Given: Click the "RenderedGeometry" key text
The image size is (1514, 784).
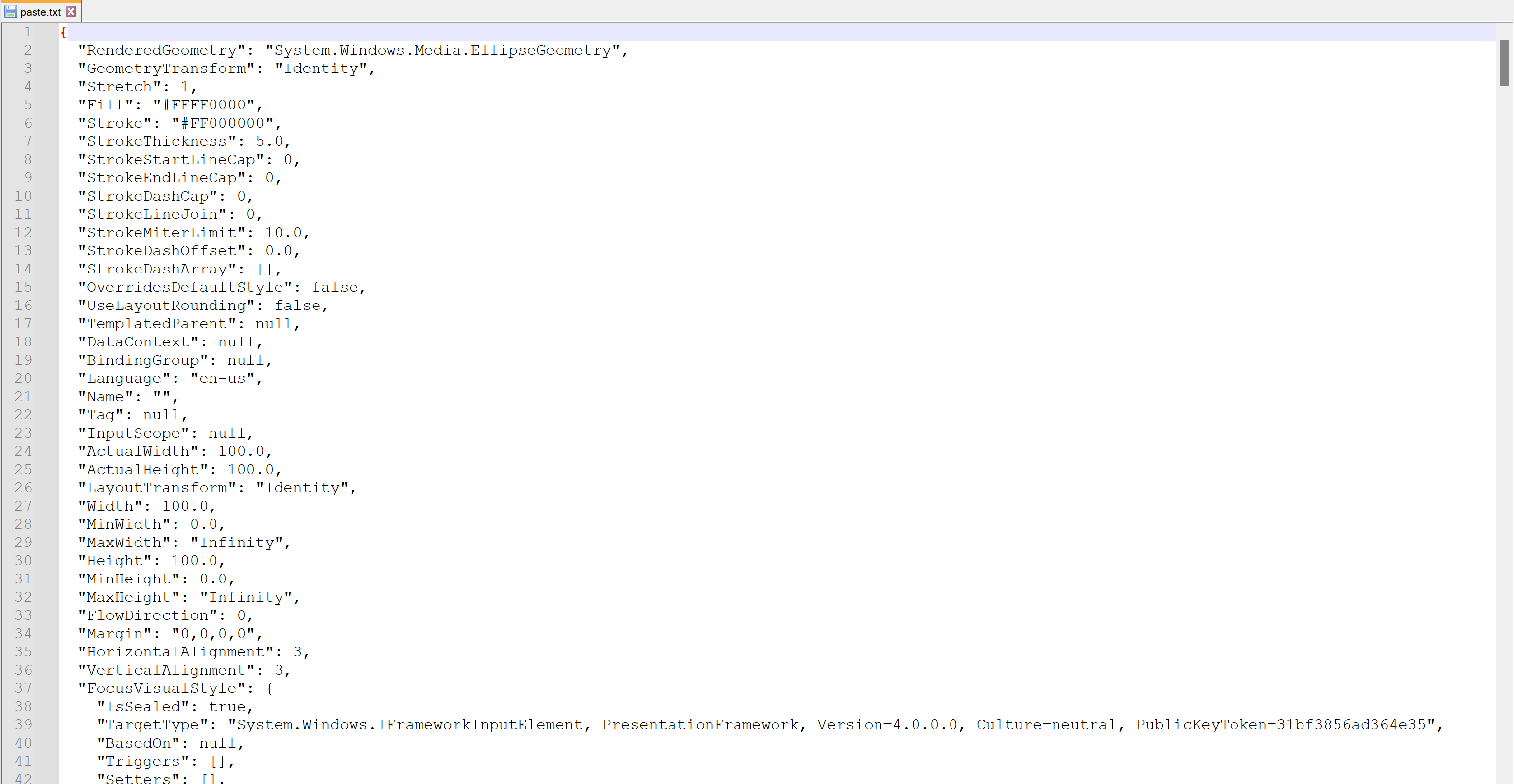Looking at the screenshot, I should pyautogui.click(x=162, y=50).
